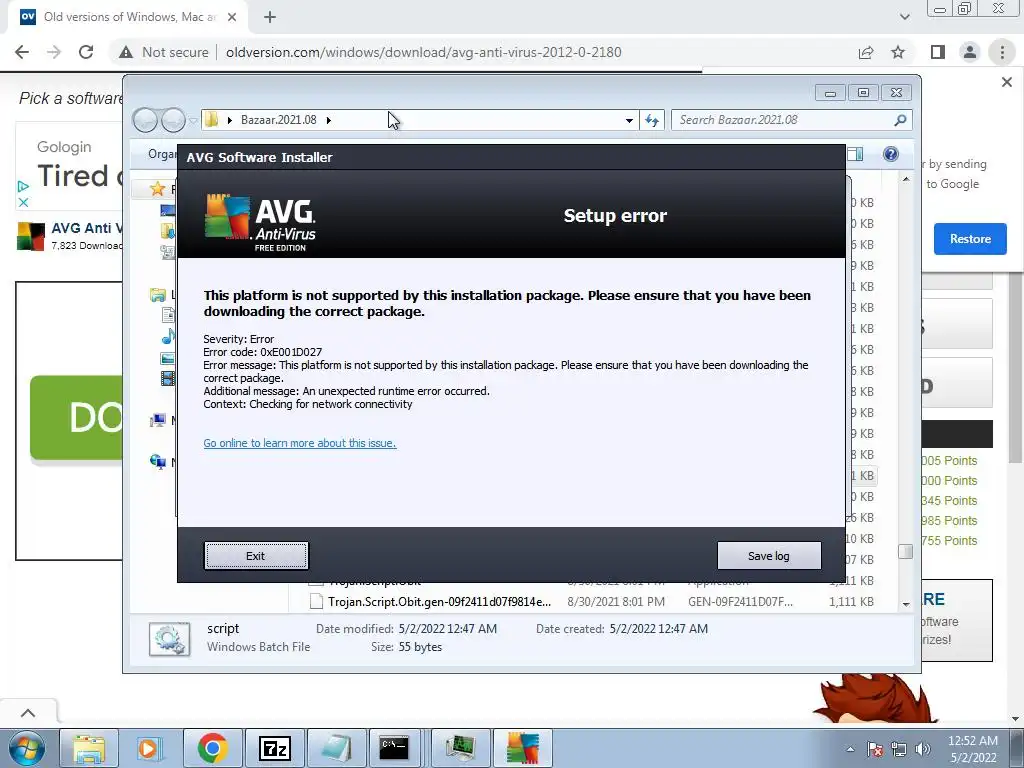
Task: Open Chrome three-dot menu
Action: [1002, 52]
